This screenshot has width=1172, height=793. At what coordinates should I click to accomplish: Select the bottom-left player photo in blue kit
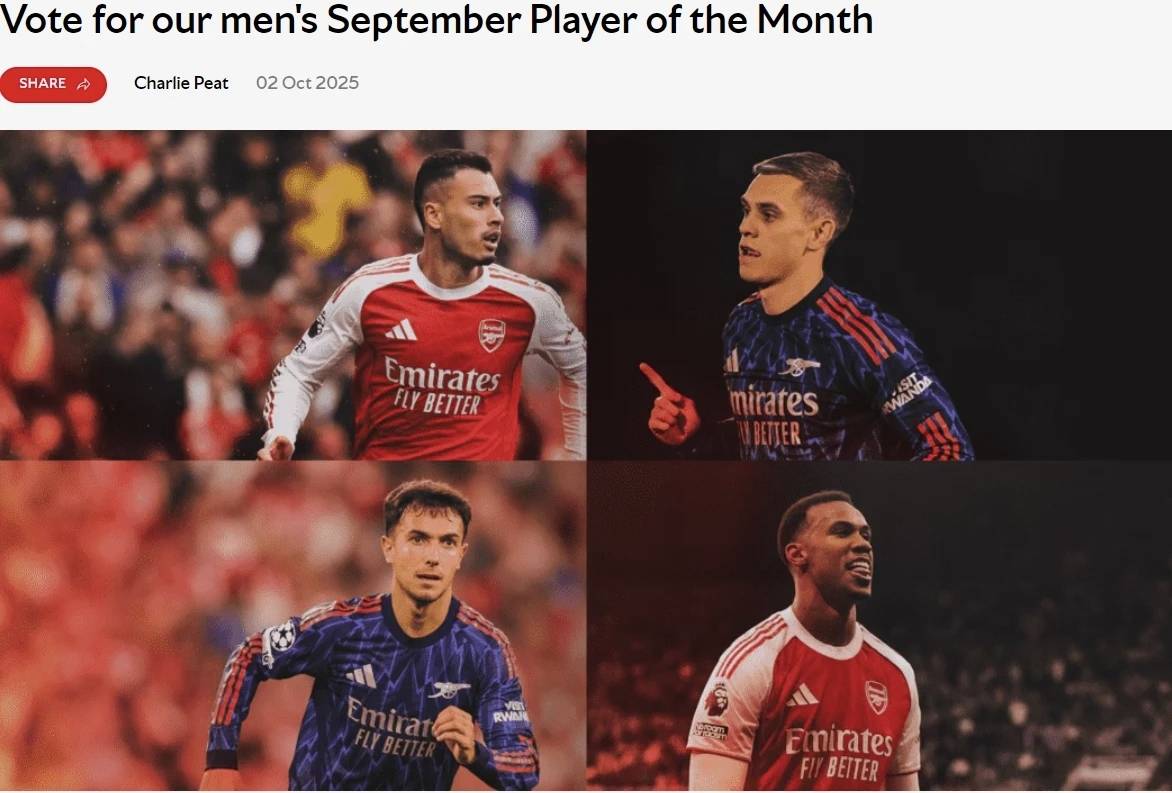293,626
